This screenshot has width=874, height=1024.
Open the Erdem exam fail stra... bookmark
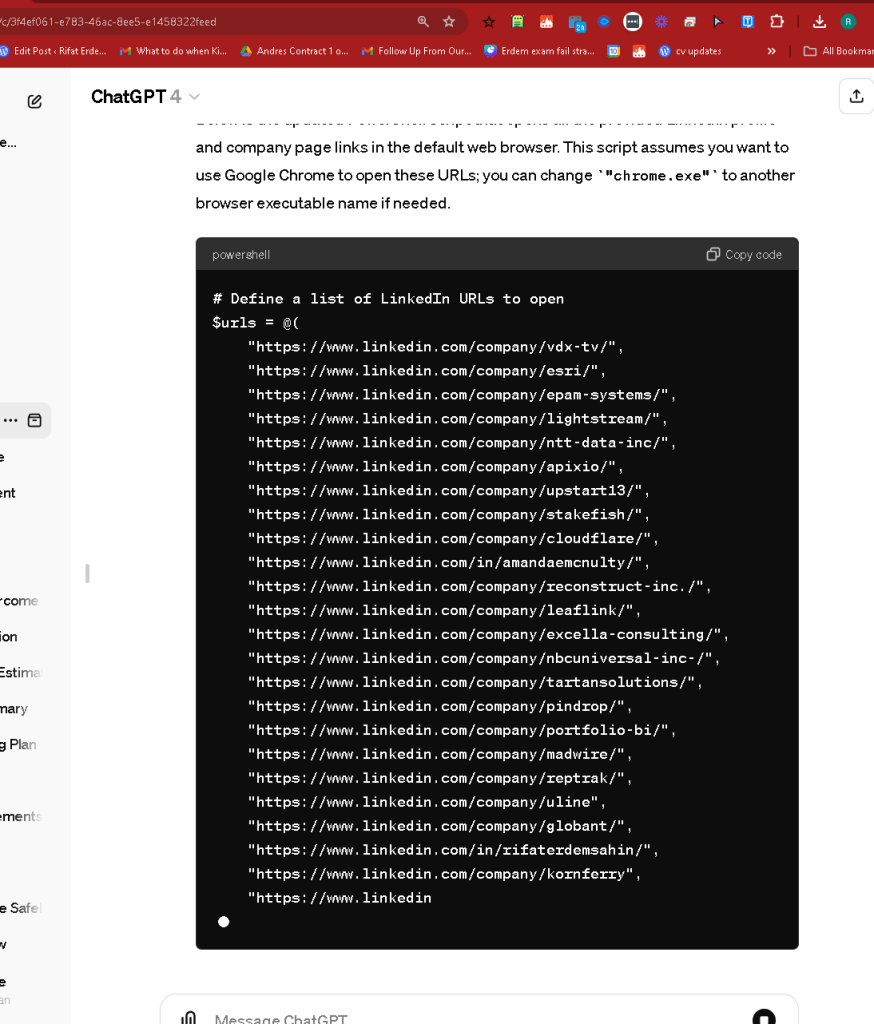(x=540, y=51)
